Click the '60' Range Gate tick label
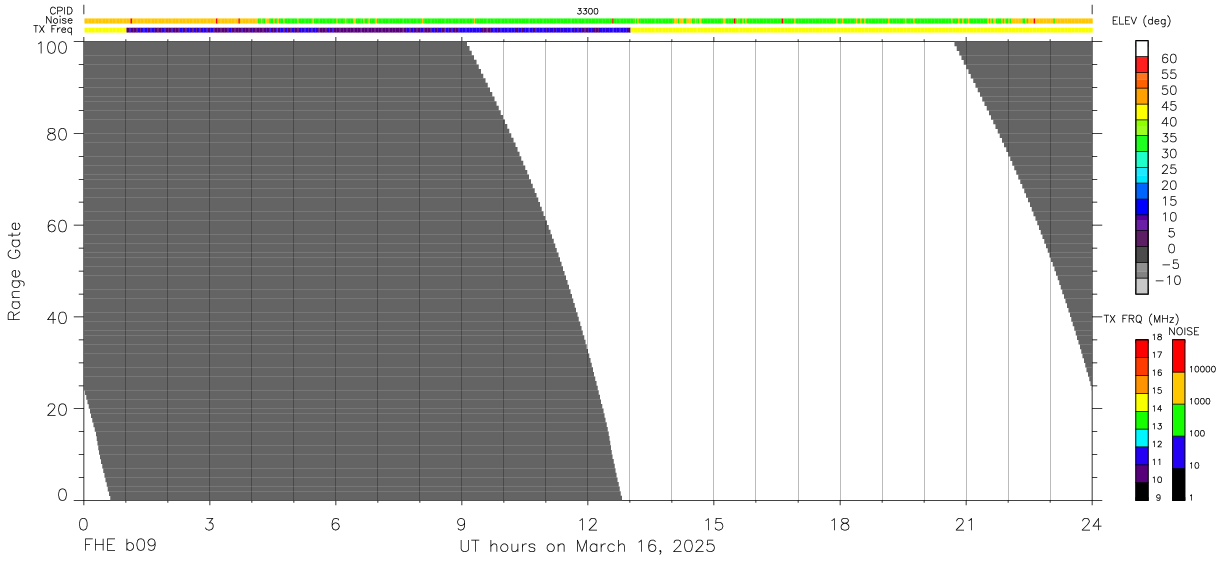This screenshot has height=567, width=1228. 55,225
